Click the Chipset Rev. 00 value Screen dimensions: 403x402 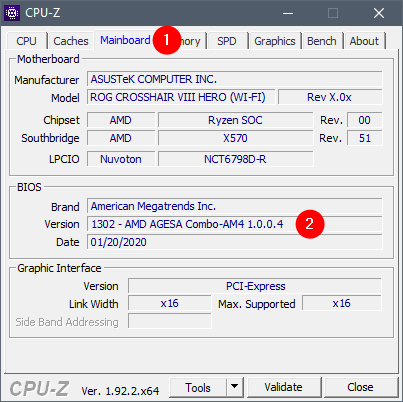(x=365, y=120)
